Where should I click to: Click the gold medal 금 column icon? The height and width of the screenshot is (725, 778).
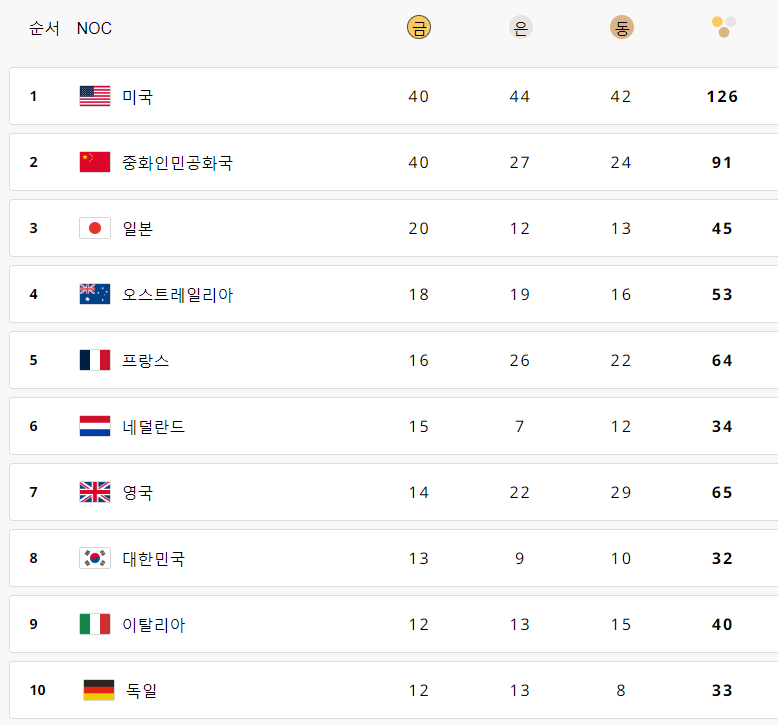tap(419, 27)
